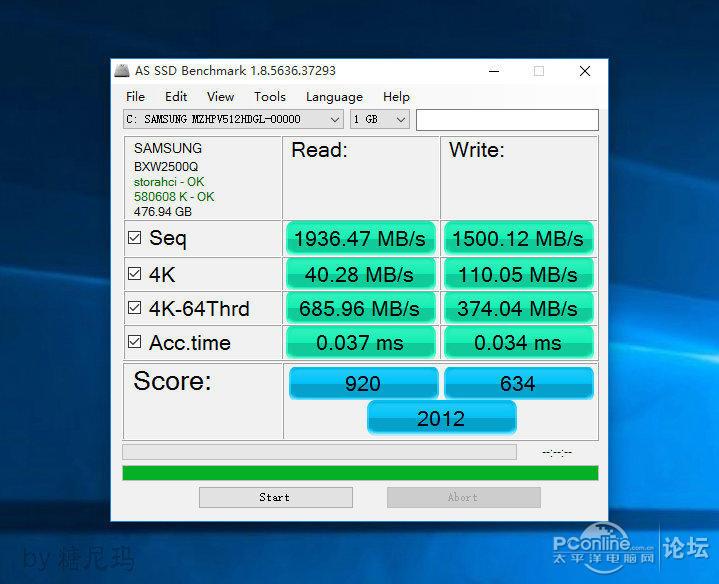Click the 580608 K - OK alignment status
The height and width of the screenshot is (584, 719).
(174, 197)
